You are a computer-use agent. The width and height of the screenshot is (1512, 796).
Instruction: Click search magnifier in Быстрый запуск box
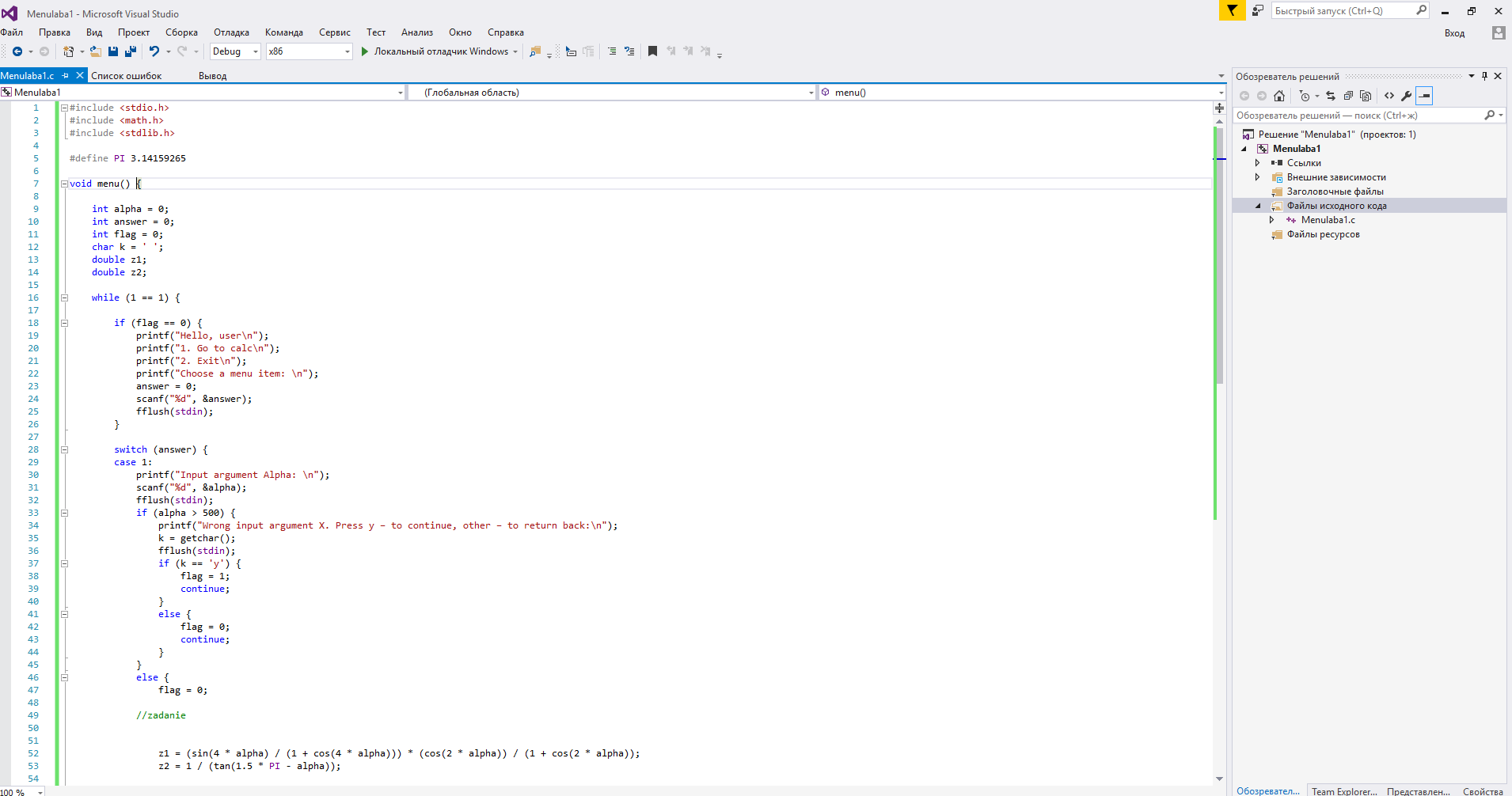coord(1422,10)
